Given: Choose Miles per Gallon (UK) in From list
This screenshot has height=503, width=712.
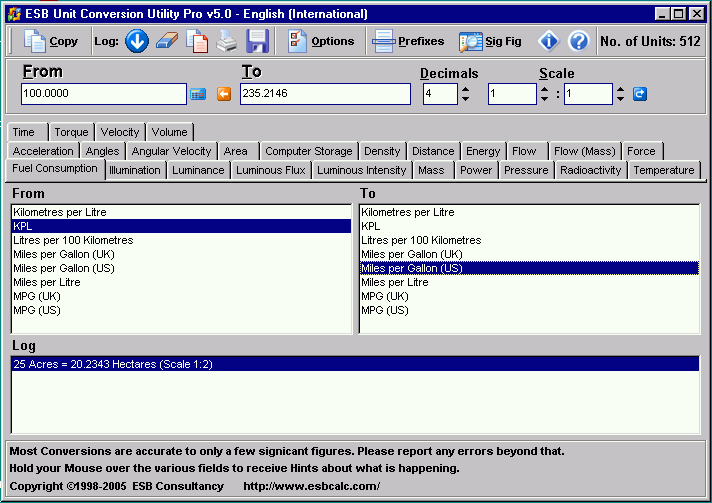Looking at the screenshot, I should tap(181, 254).
